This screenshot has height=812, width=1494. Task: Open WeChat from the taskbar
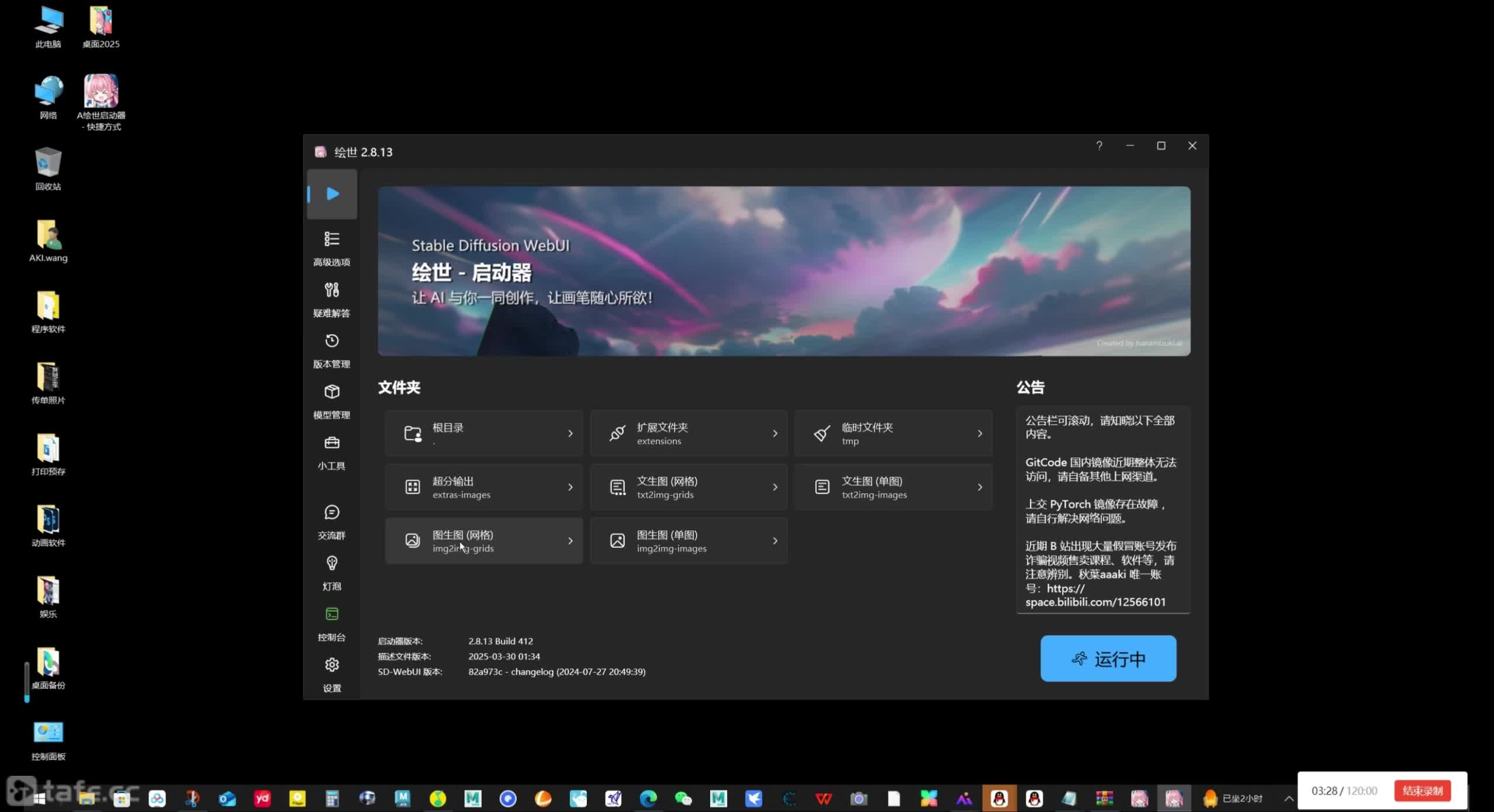click(683, 798)
